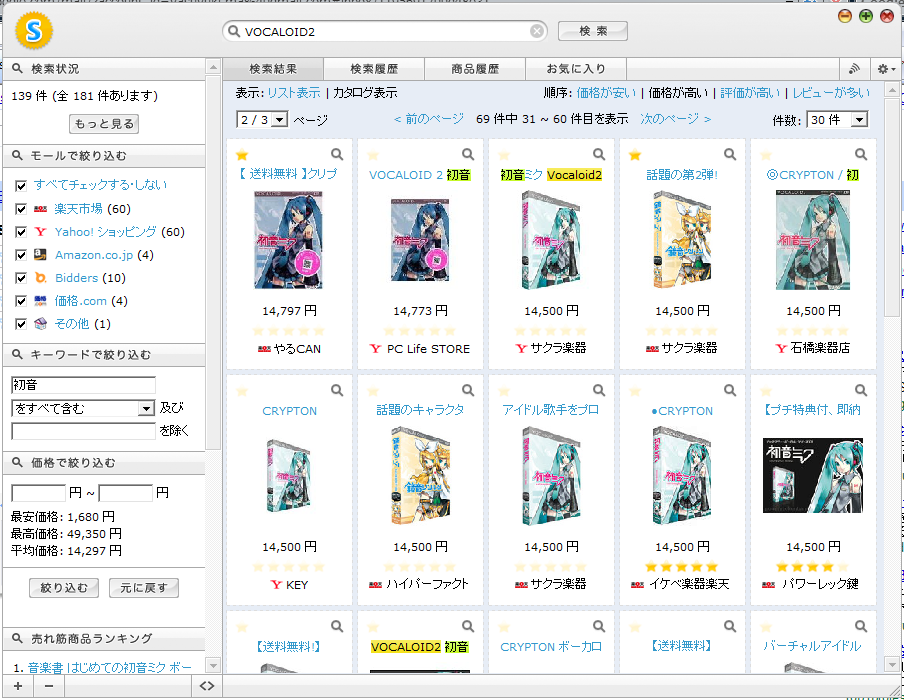
Task: Click the 初音 keyword input field
Action: pyautogui.click(x=83, y=385)
